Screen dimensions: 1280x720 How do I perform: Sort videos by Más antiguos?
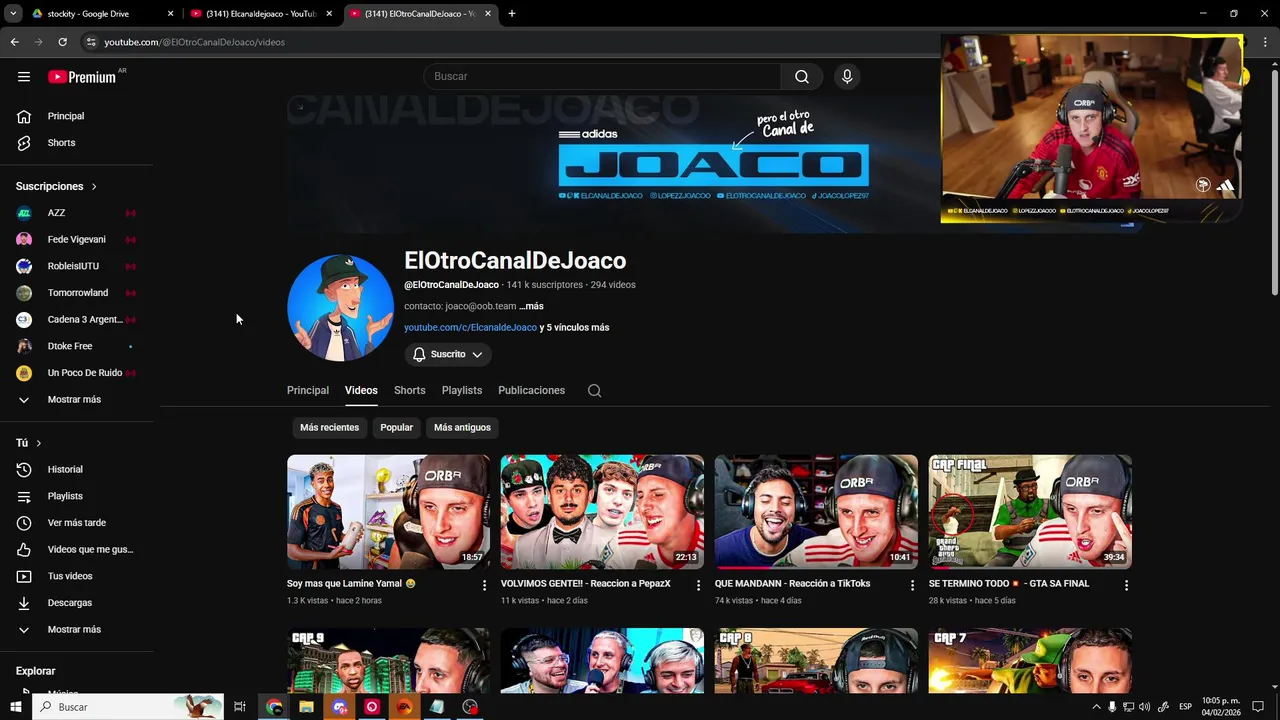(x=462, y=428)
